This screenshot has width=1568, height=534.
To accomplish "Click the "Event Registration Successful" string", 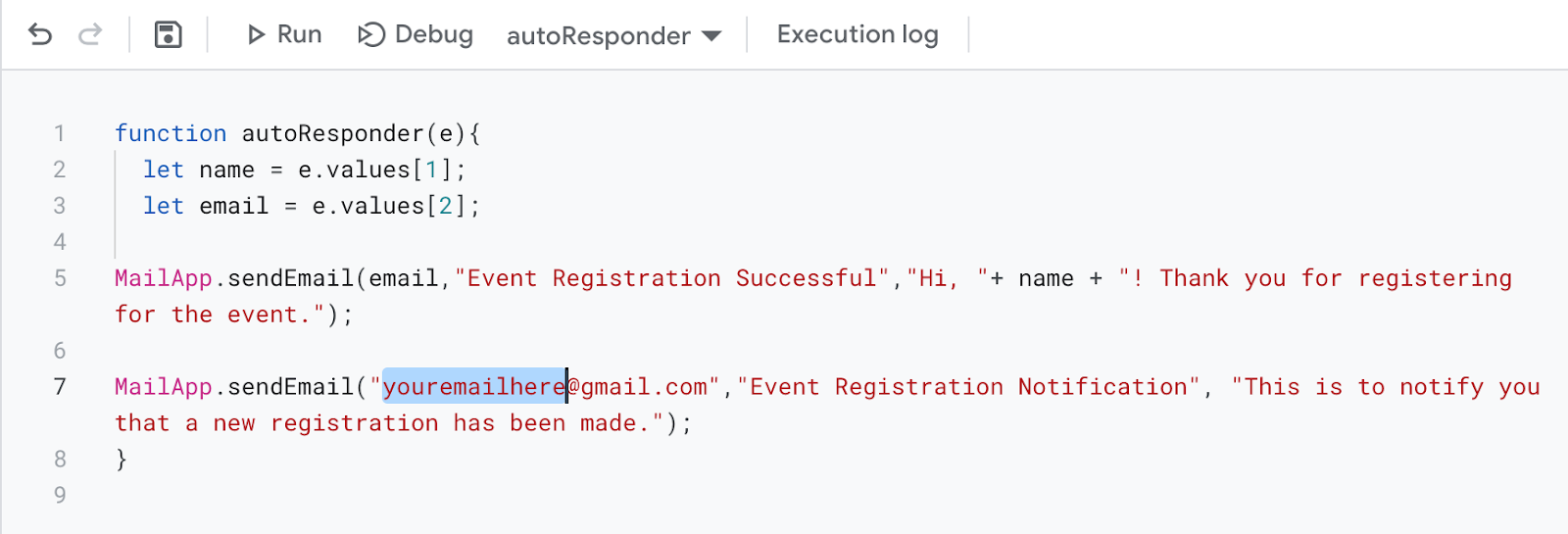I will point(671,278).
